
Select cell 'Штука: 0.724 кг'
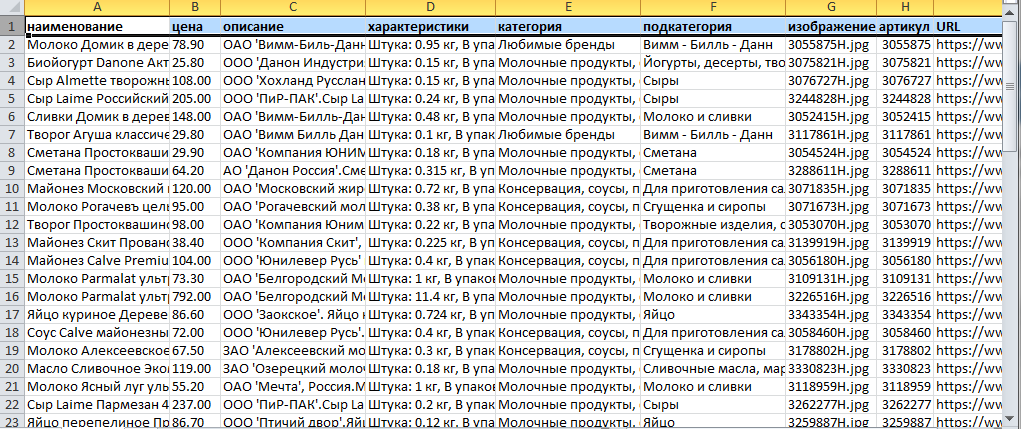click(x=430, y=315)
